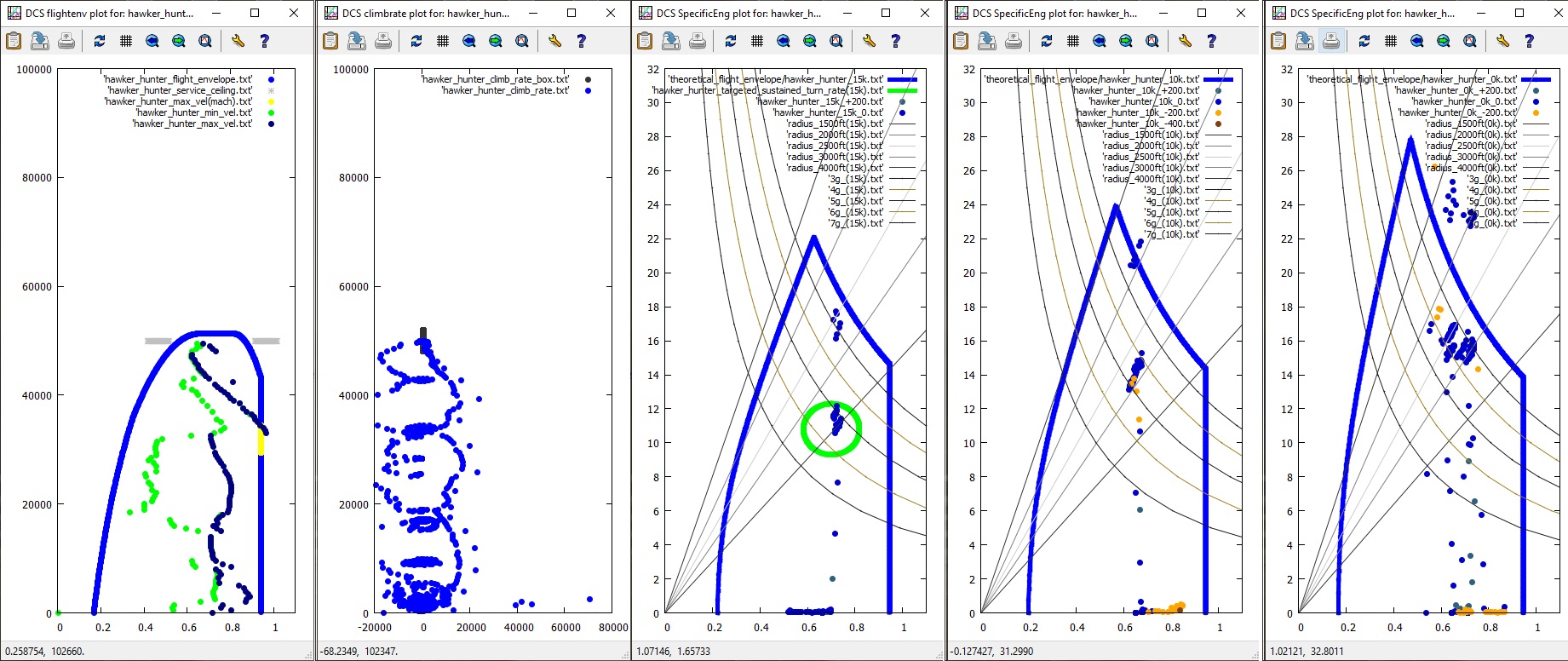Apply previous zoom in flightenv window
Screen dimensions: 1568x661
[x=152, y=41]
